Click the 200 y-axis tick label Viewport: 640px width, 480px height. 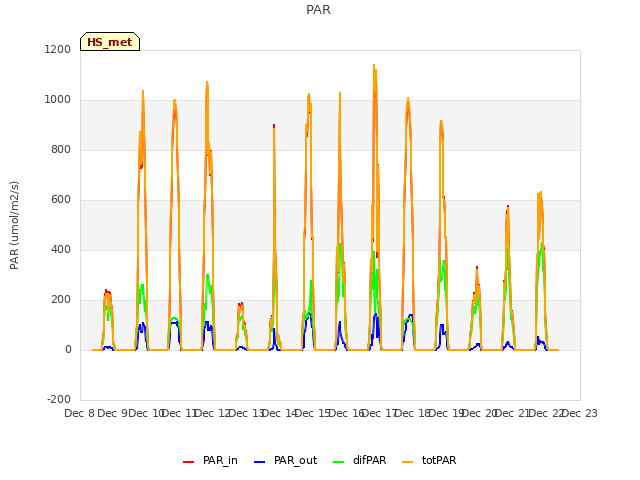pos(61,300)
